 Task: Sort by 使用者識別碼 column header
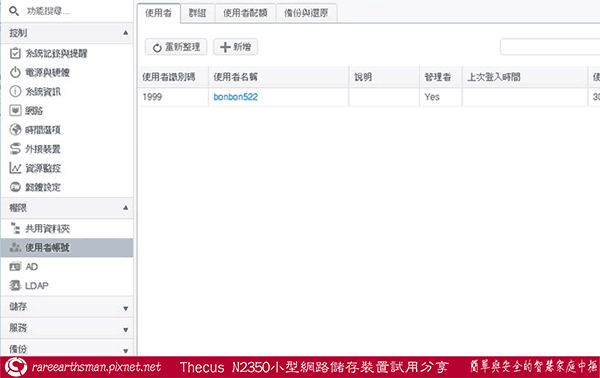pos(173,77)
